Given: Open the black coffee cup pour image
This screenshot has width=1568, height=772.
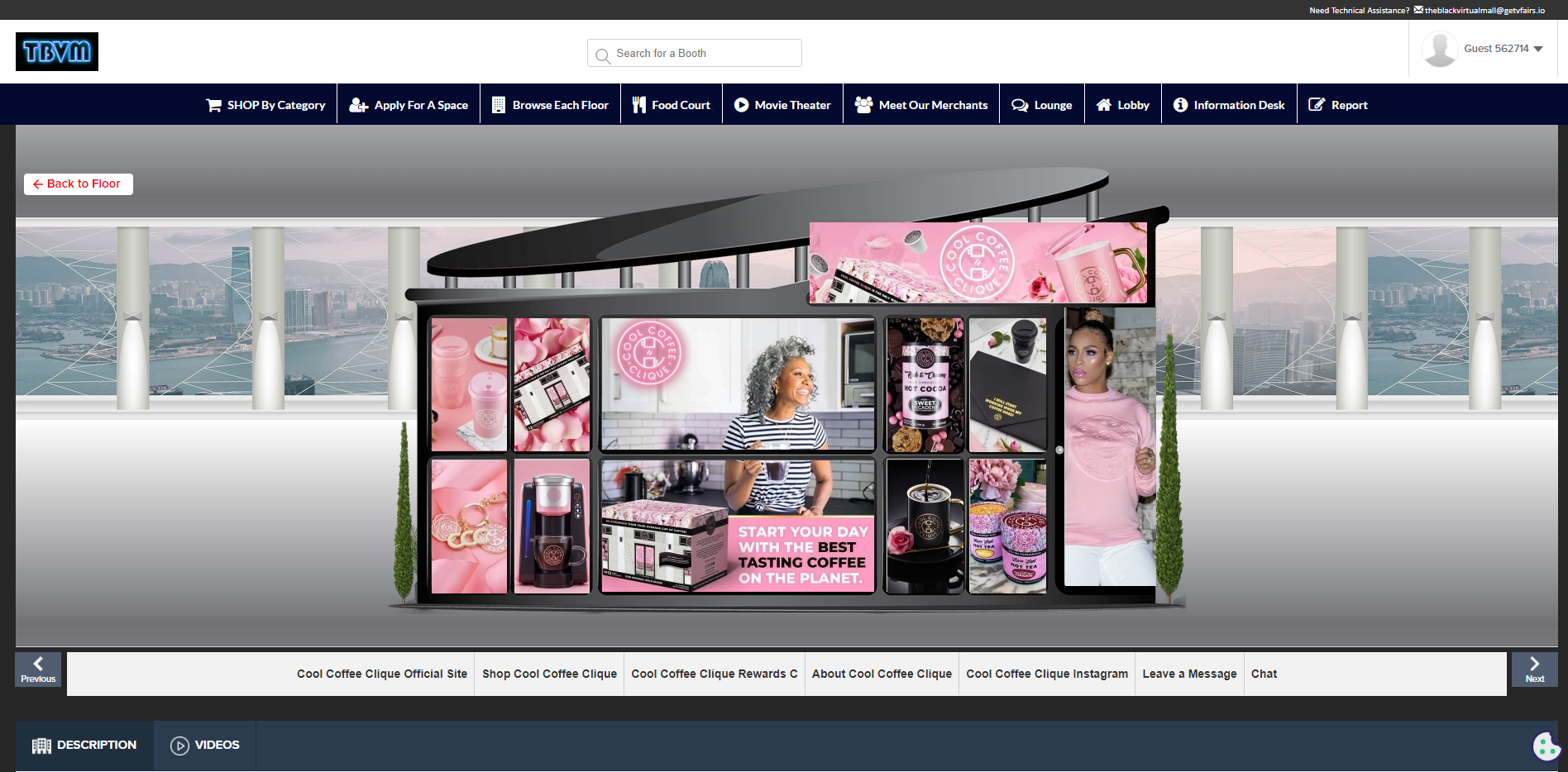Looking at the screenshot, I should (x=925, y=527).
